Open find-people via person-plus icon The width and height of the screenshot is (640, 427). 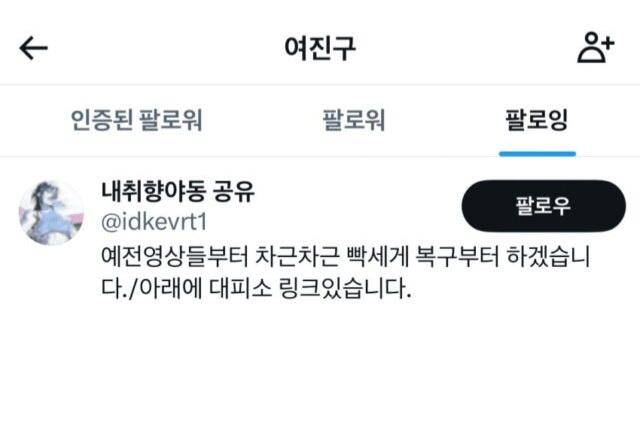tap(596, 47)
